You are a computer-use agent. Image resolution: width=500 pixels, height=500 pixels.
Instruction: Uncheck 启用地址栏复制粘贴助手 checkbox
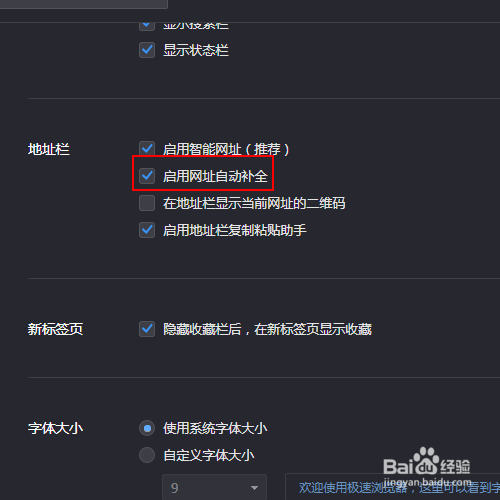[147, 230]
